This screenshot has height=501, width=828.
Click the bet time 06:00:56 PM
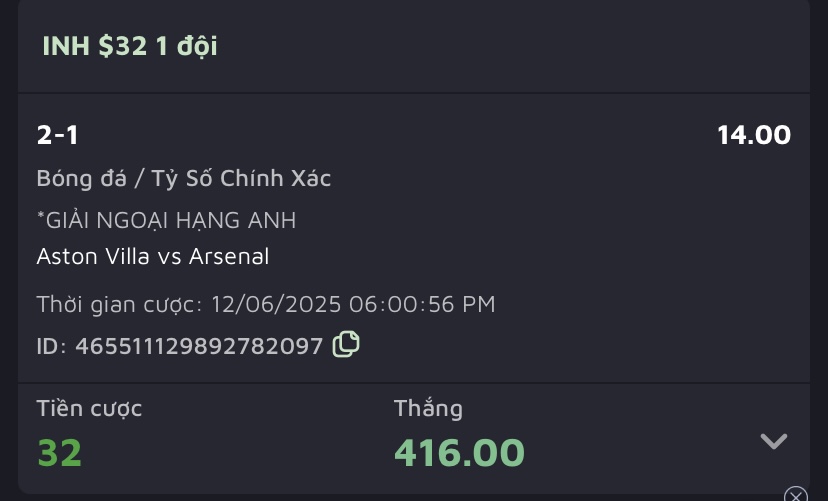click(x=422, y=304)
